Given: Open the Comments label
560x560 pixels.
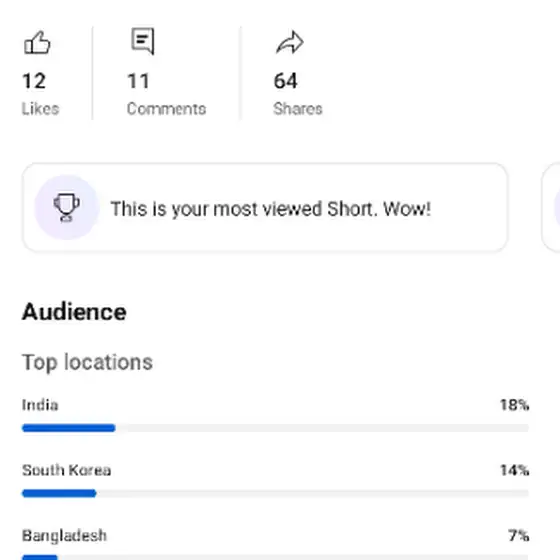Looking at the screenshot, I should point(166,109).
